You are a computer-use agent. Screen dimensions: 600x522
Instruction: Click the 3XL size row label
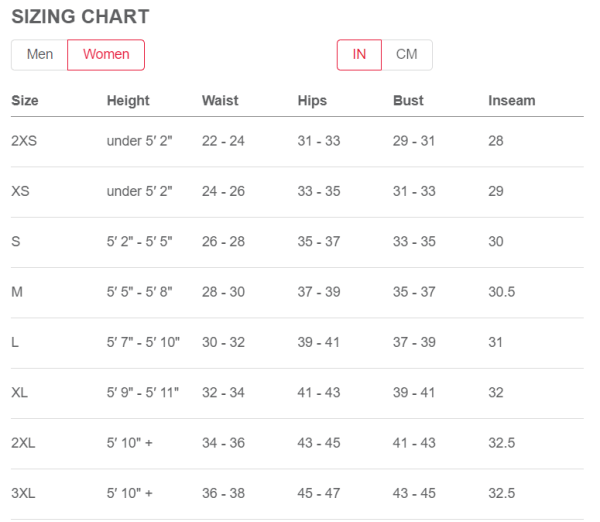[23, 493]
